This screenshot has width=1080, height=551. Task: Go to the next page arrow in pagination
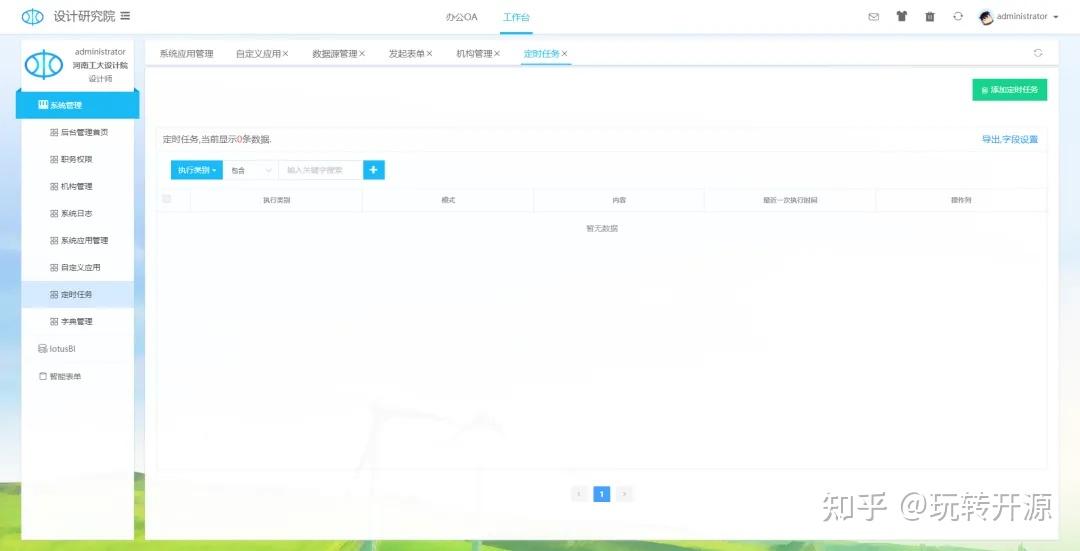click(625, 494)
